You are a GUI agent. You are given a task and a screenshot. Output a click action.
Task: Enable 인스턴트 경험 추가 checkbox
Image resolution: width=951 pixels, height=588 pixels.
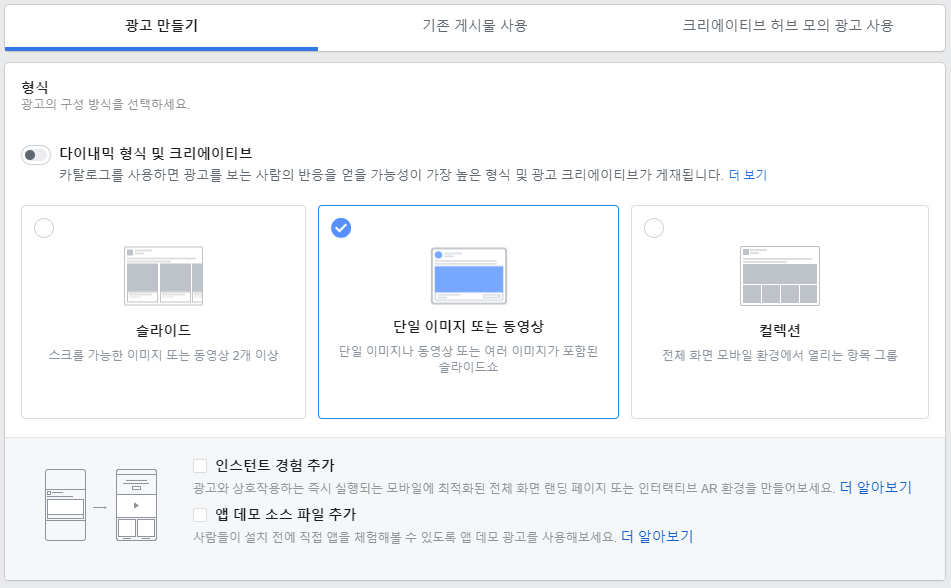[200, 465]
